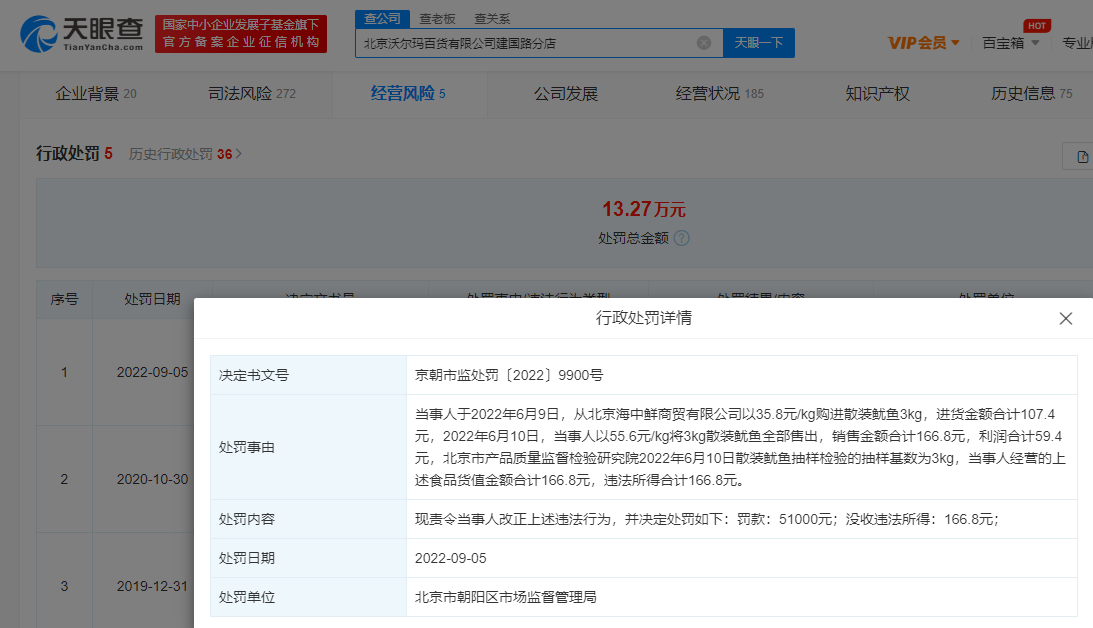Close the 行政处罚详情 dialog

(1066, 319)
